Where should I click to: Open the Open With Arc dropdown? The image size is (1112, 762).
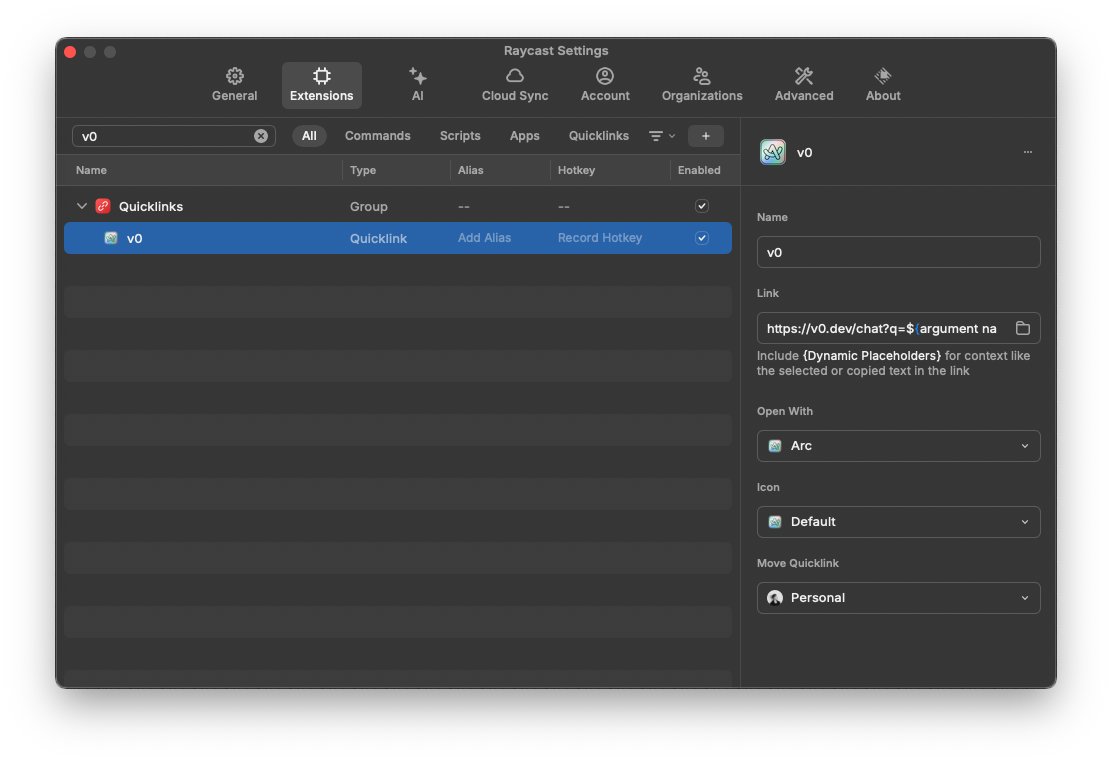[x=899, y=446]
